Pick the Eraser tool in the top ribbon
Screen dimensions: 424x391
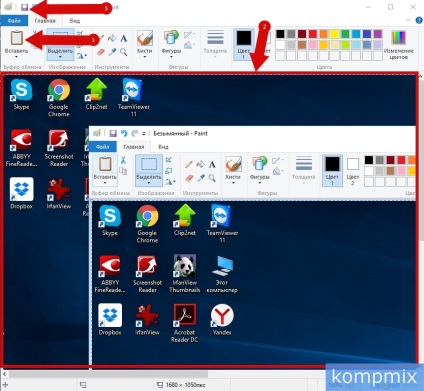coord(101,52)
